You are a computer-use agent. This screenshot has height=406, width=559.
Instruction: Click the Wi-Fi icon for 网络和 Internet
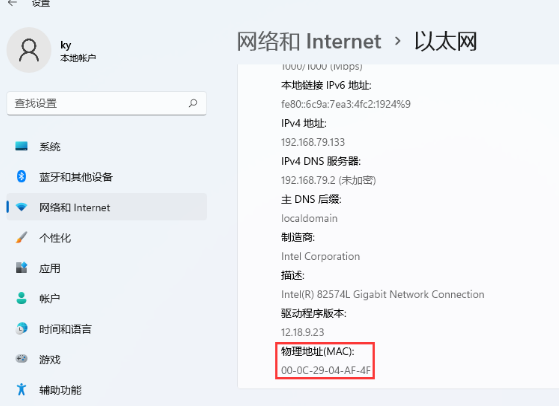[x=22, y=207]
